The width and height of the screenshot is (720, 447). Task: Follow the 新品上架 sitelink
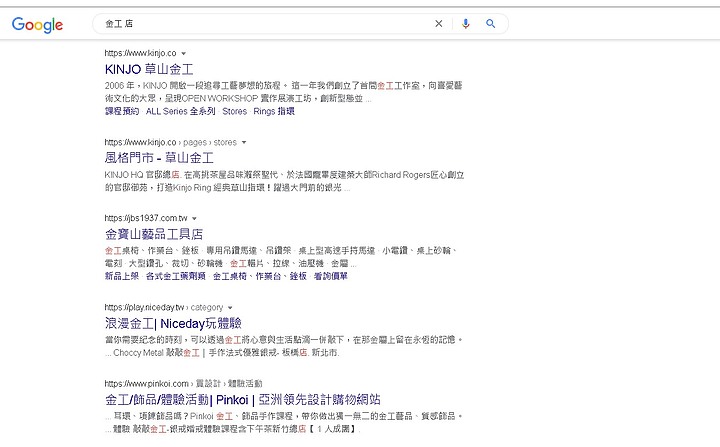[122, 276]
